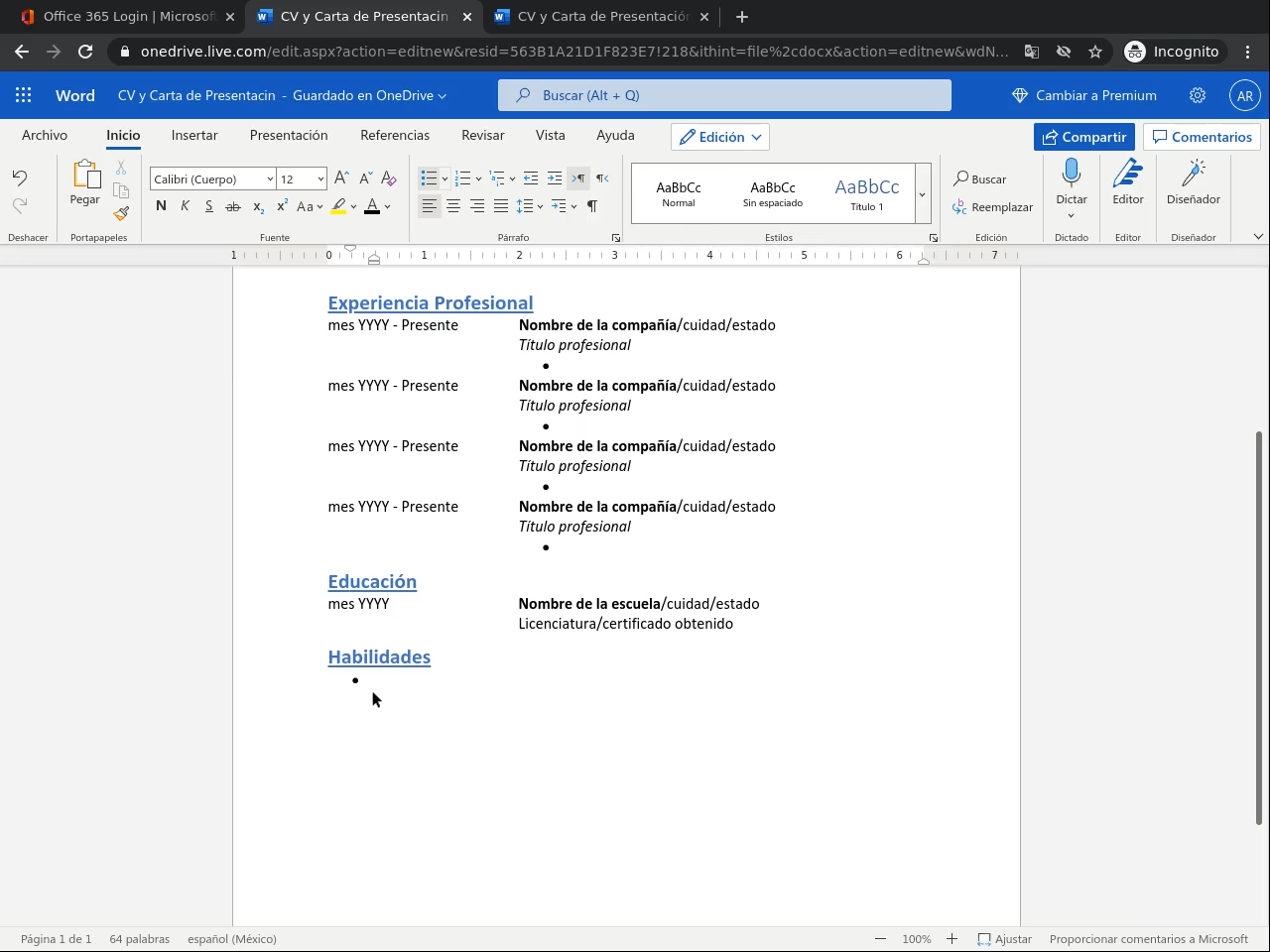Image resolution: width=1270 pixels, height=952 pixels.
Task: Open the app launcher grid icon
Action: tap(24, 95)
